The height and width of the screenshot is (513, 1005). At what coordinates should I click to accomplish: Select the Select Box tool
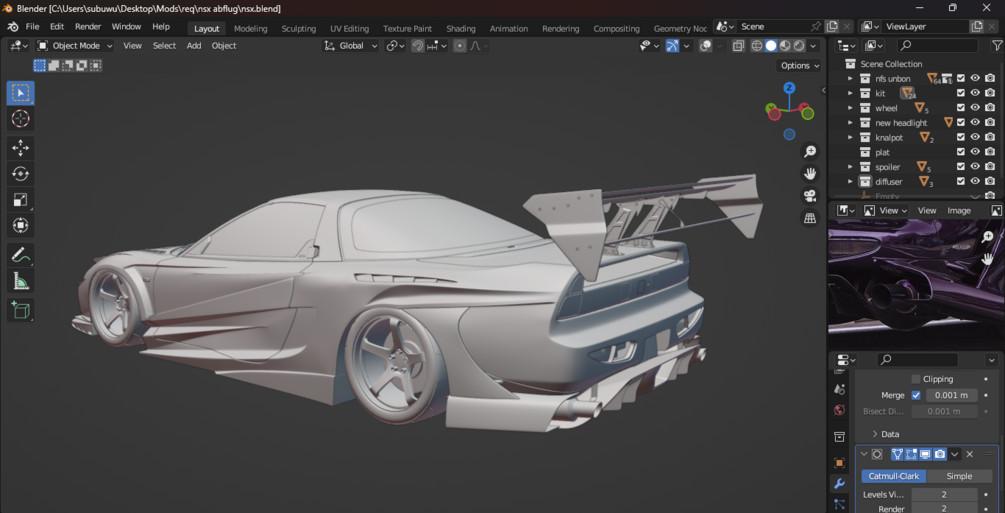[x=21, y=93]
